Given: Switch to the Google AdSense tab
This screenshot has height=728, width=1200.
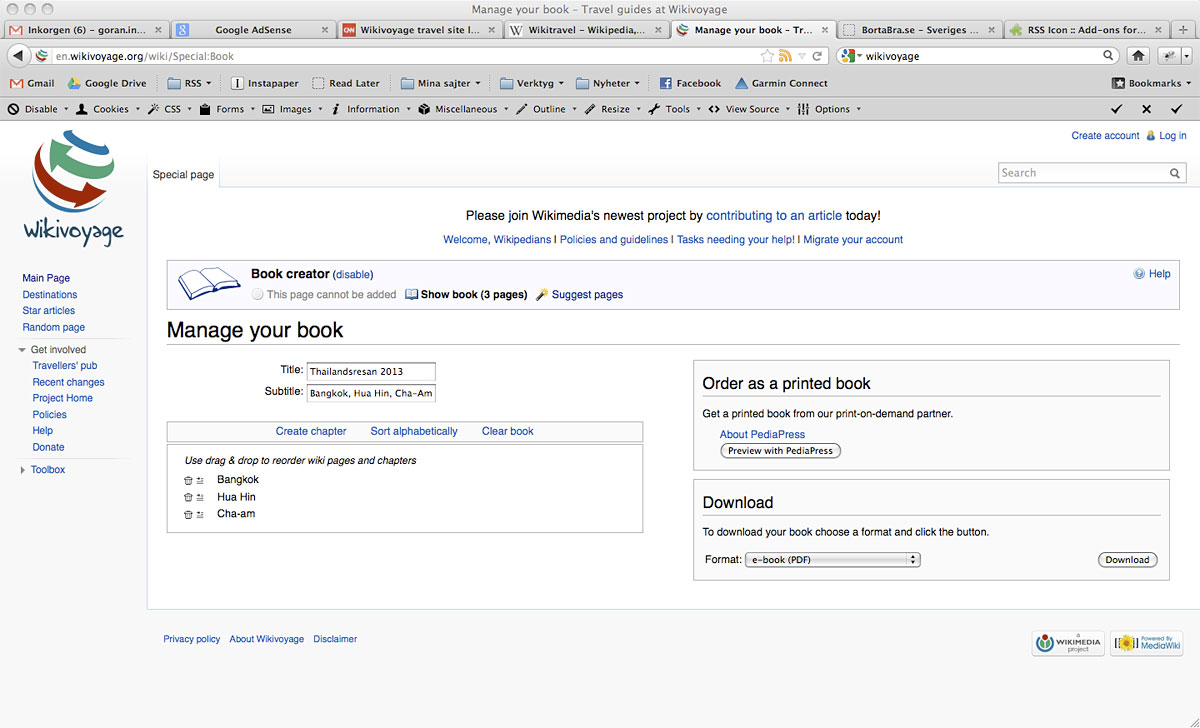Looking at the screenshot, I should point(252,30).
